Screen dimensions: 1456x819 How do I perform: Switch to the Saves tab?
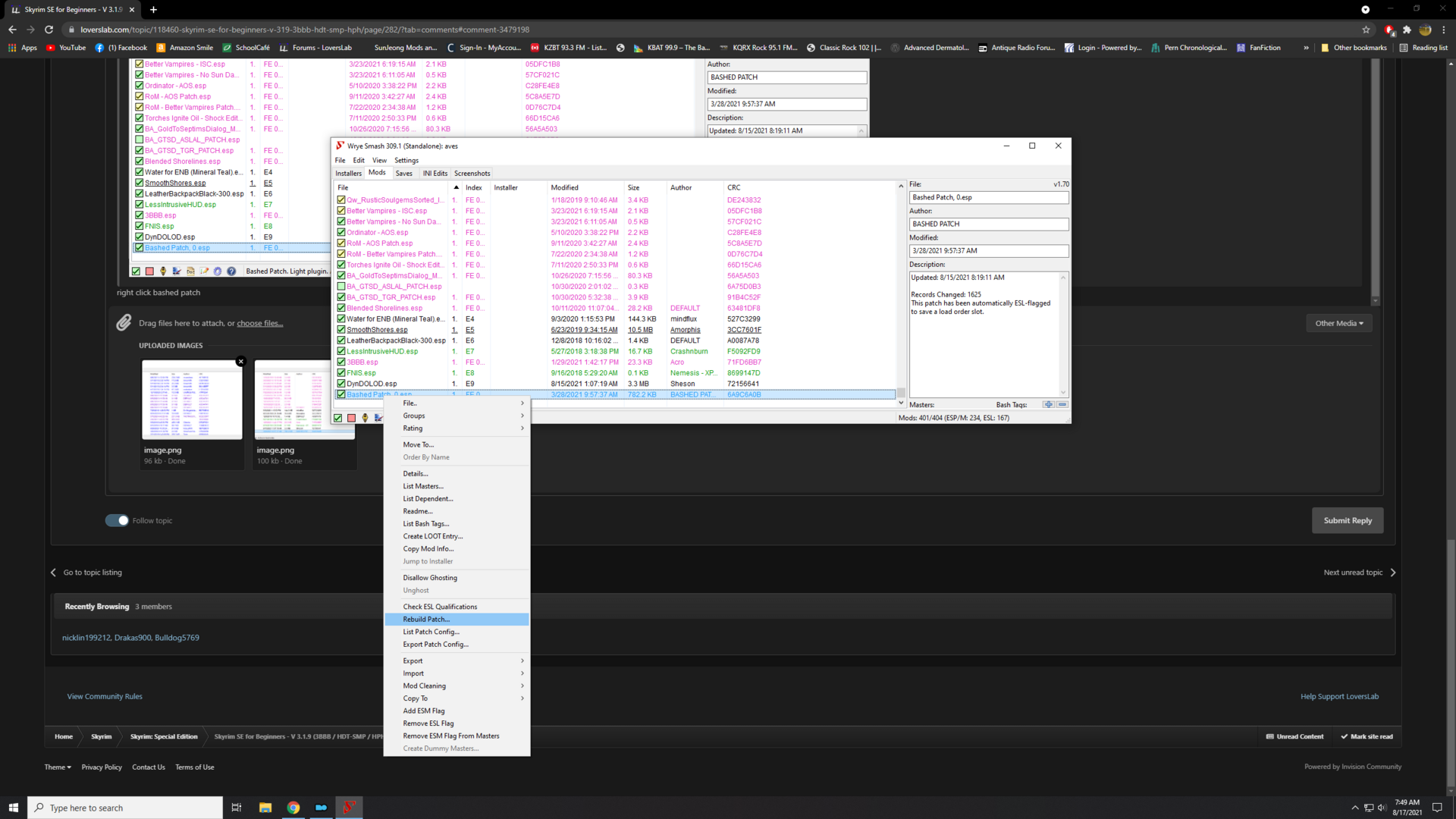404,174
